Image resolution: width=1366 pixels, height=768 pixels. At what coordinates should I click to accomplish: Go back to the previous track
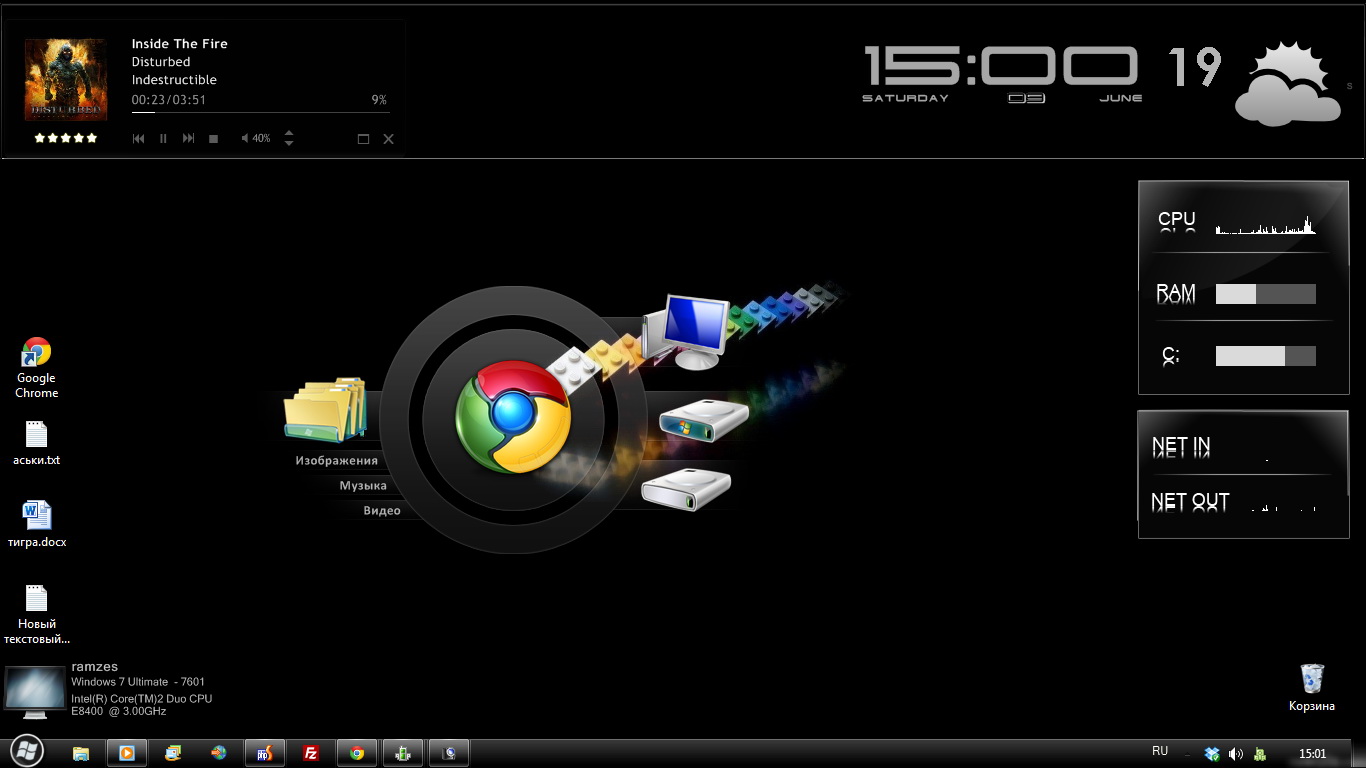[x=139, y=139]
